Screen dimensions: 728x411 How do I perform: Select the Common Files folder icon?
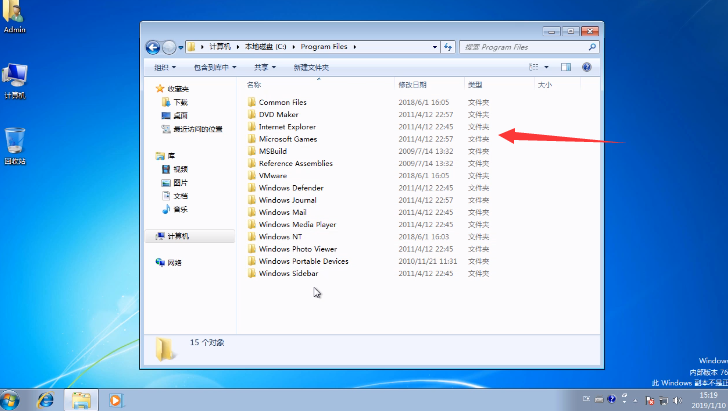252,102
